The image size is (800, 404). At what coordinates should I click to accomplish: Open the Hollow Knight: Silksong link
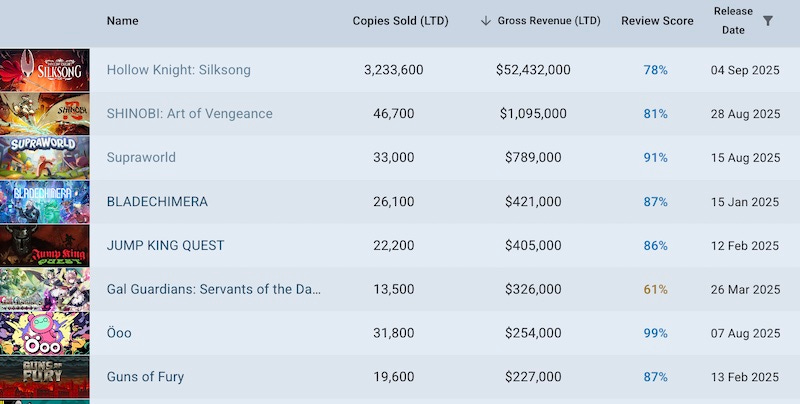[x=178, y=70]
